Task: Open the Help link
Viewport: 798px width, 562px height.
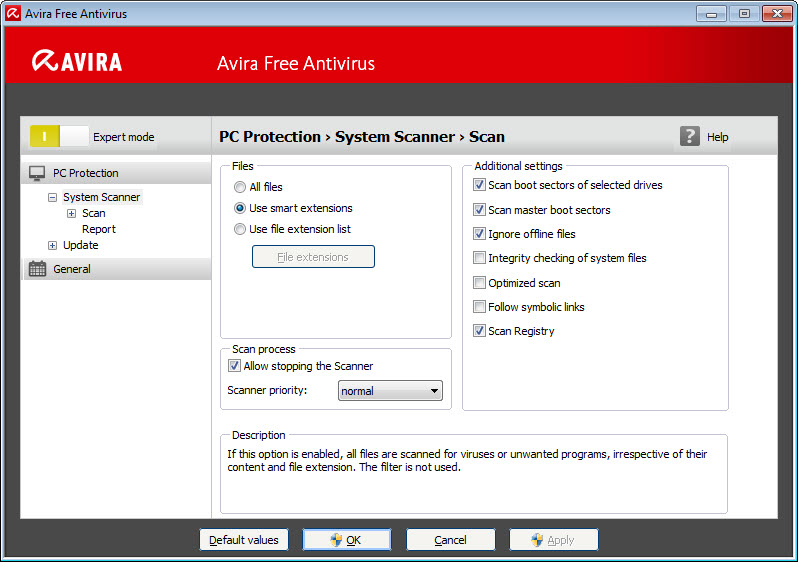Action: point(718,137)
